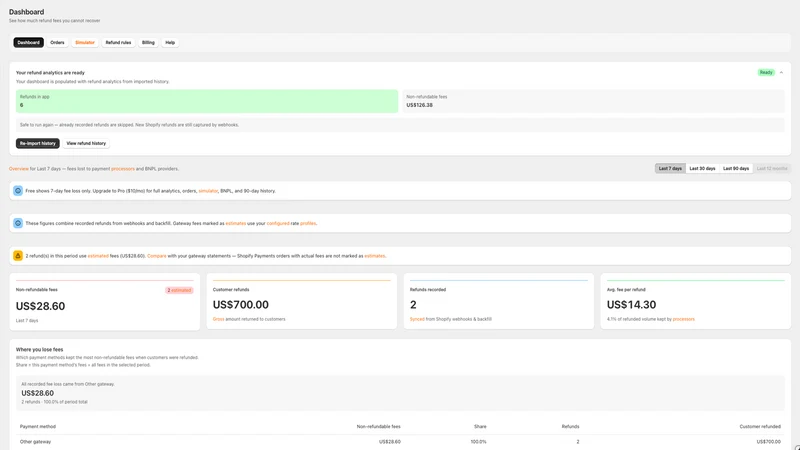Click the green Ready status badge
800x450 pixels.
766,72
